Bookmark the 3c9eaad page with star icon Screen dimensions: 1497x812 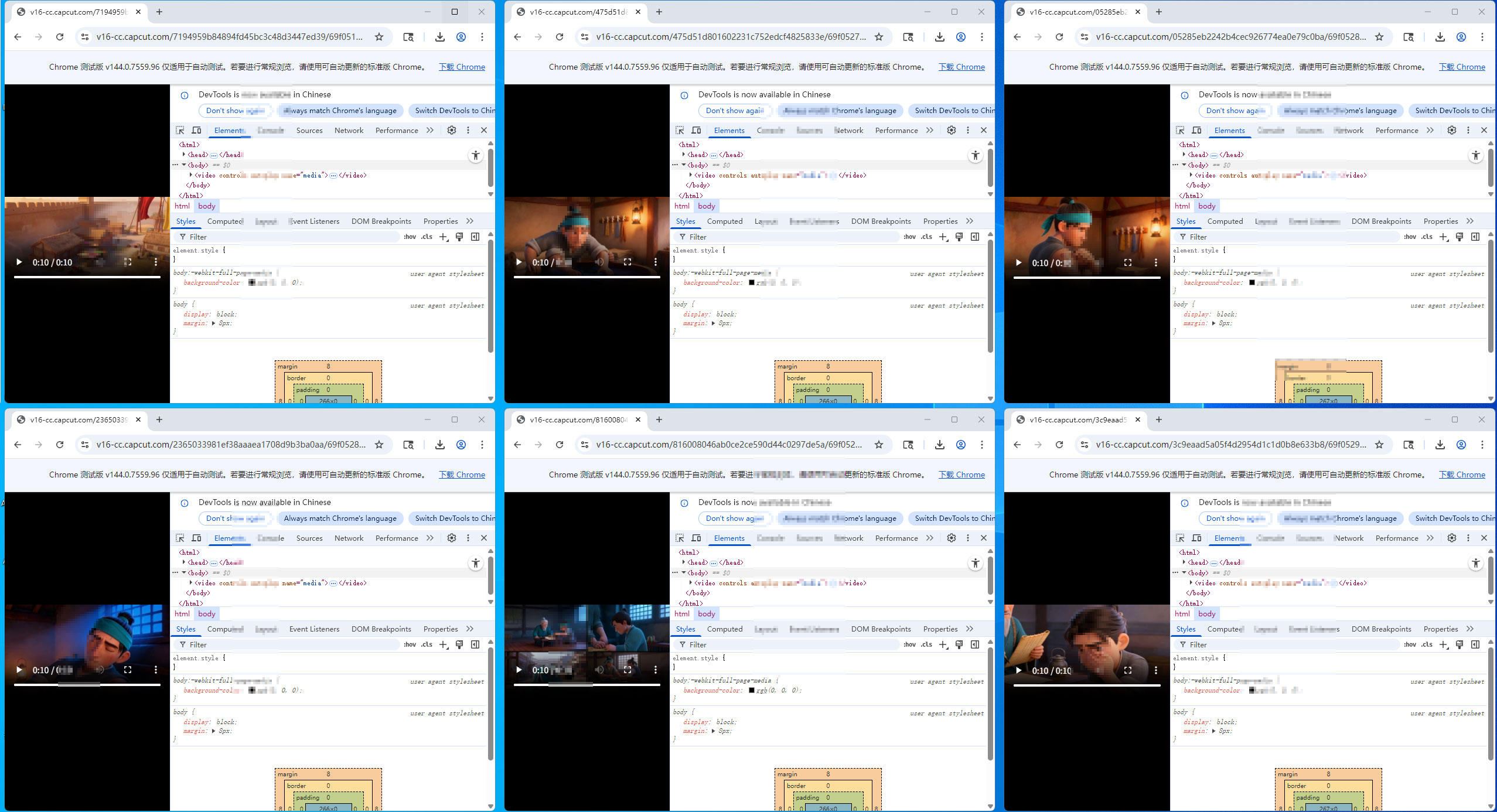point(1379,445)
